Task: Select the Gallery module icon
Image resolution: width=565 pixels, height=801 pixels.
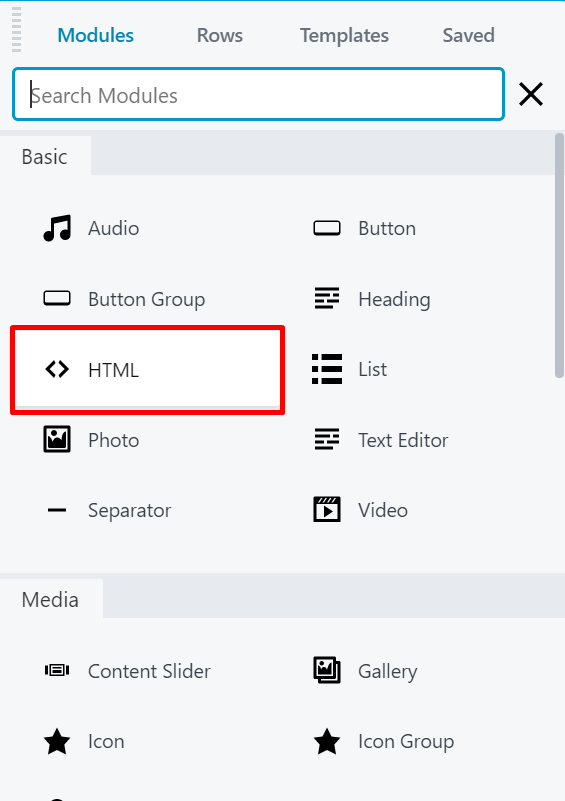Action: point(327,670)
